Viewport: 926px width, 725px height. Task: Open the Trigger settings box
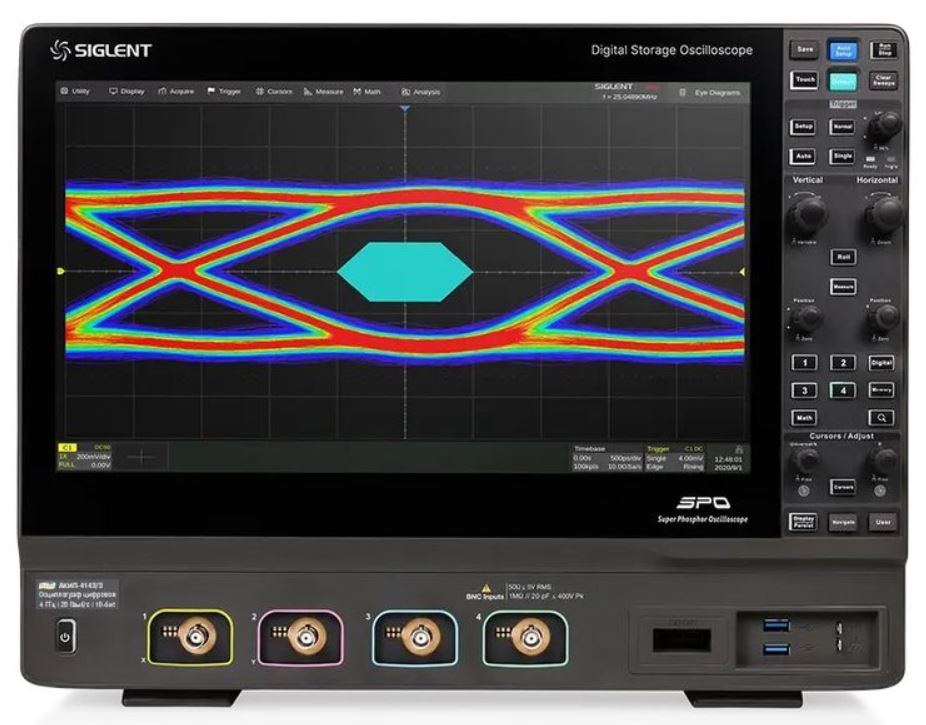pyautogui.click(x=675, y=458)
